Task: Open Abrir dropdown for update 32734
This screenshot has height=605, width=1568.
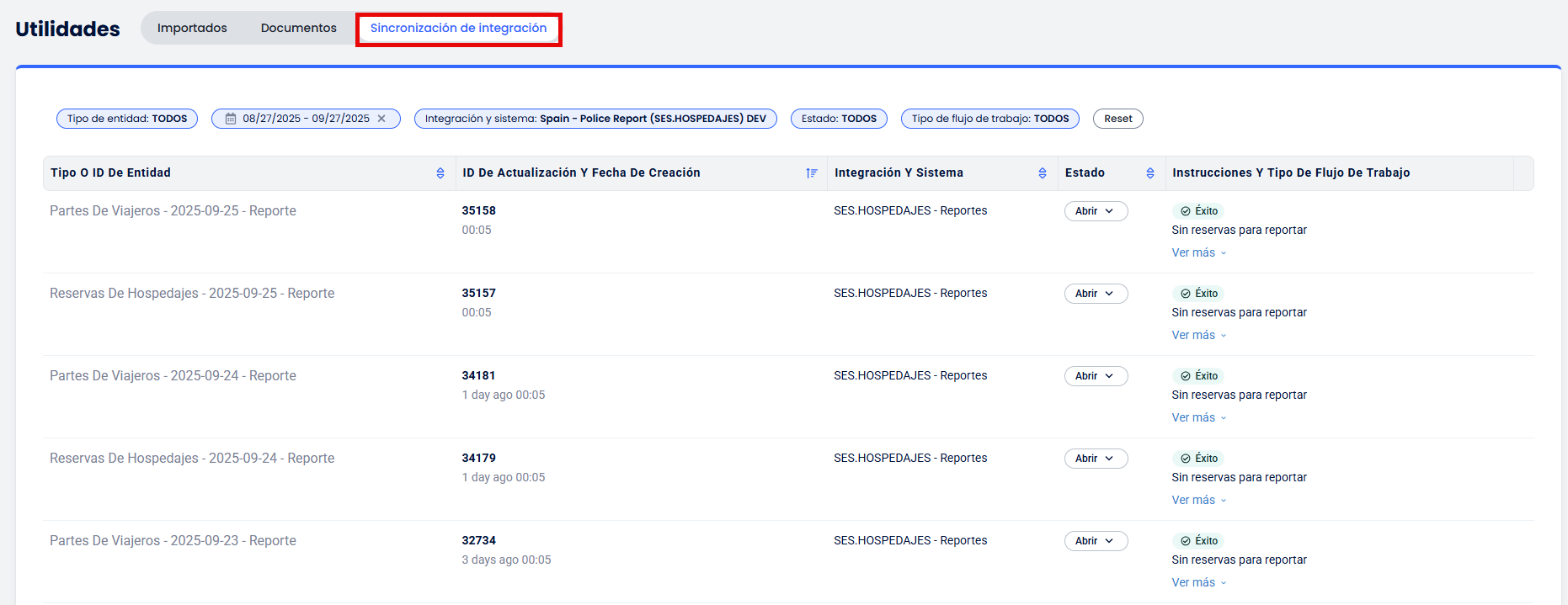Action: click(1095, 541)
